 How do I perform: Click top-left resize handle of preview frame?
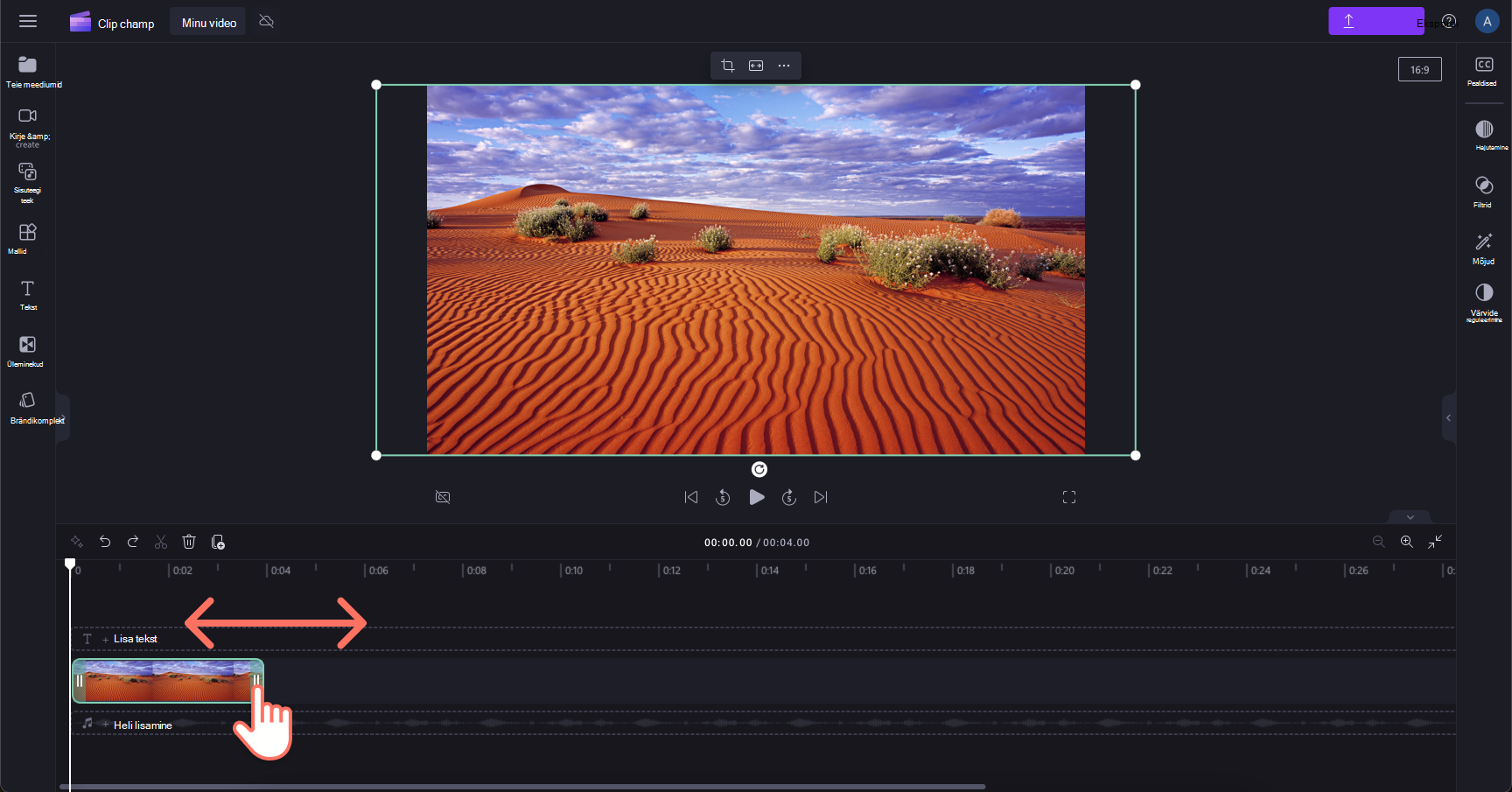pyautogui.click(x=376, y=85)
